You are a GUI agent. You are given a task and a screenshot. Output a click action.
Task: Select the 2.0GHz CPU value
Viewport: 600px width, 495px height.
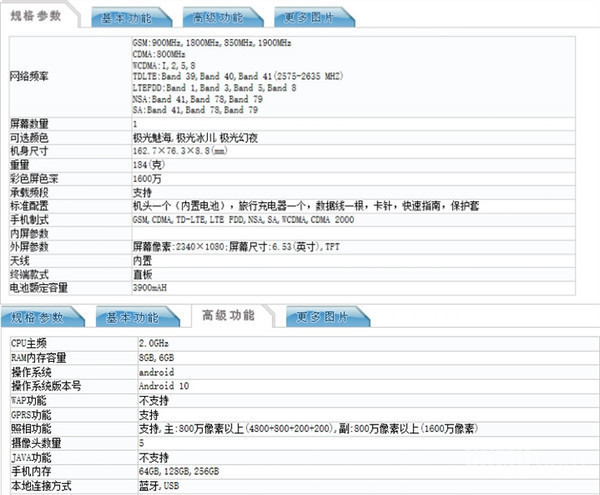[x=154, y=343]
